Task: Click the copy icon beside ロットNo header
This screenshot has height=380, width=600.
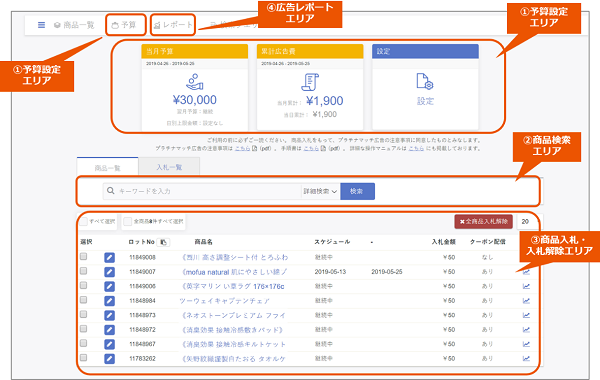Action: (163, 242)
